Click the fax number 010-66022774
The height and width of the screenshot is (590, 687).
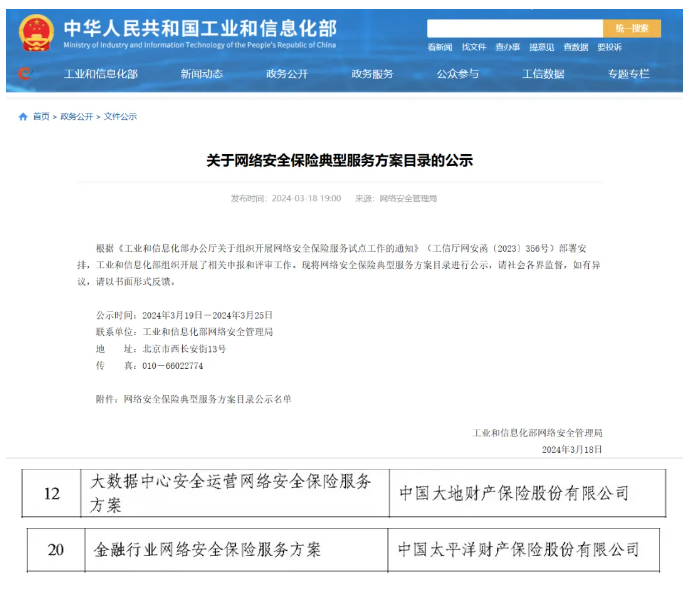point(173,366)
